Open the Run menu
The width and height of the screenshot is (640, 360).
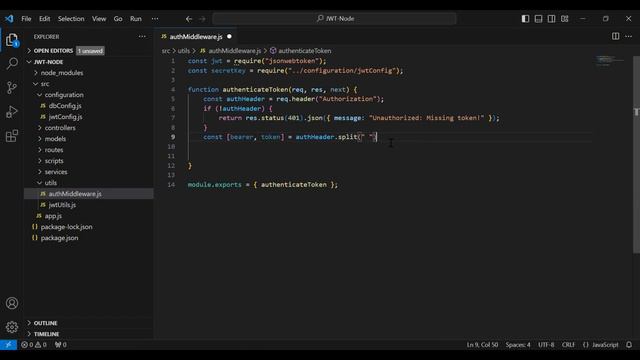click(x=136, y=19)
